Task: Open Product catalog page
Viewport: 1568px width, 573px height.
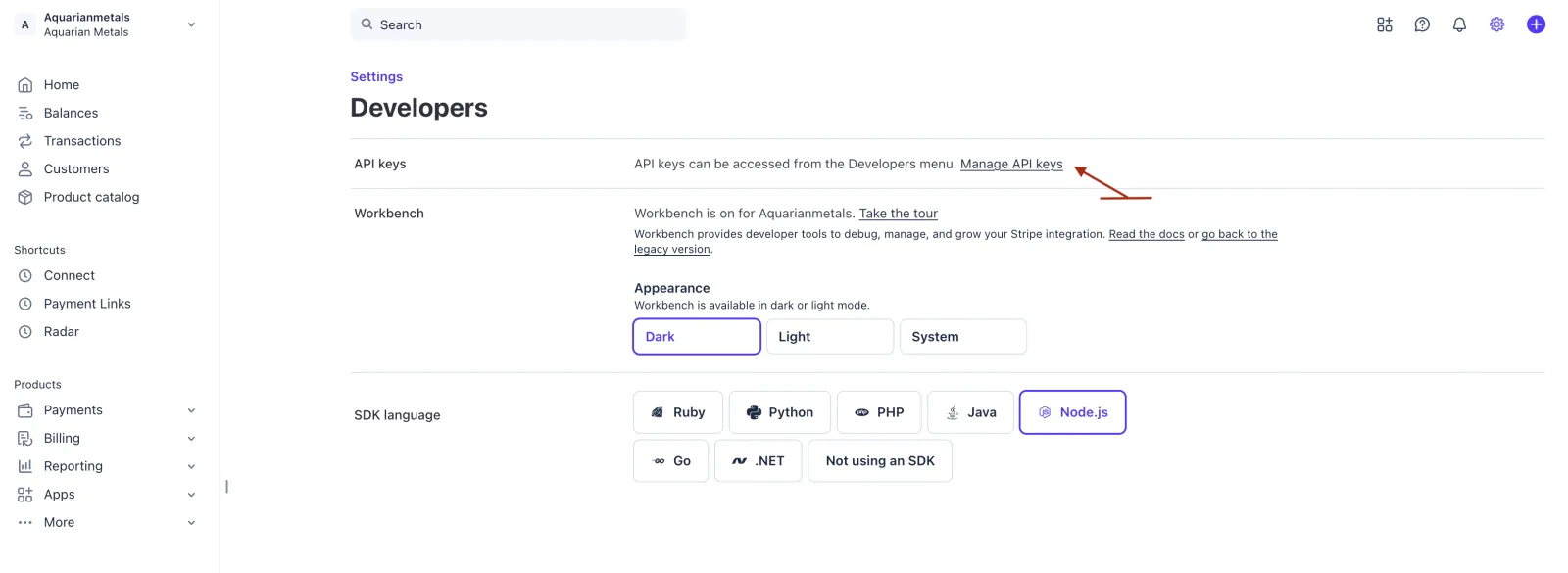Action: tap(91, 197)
